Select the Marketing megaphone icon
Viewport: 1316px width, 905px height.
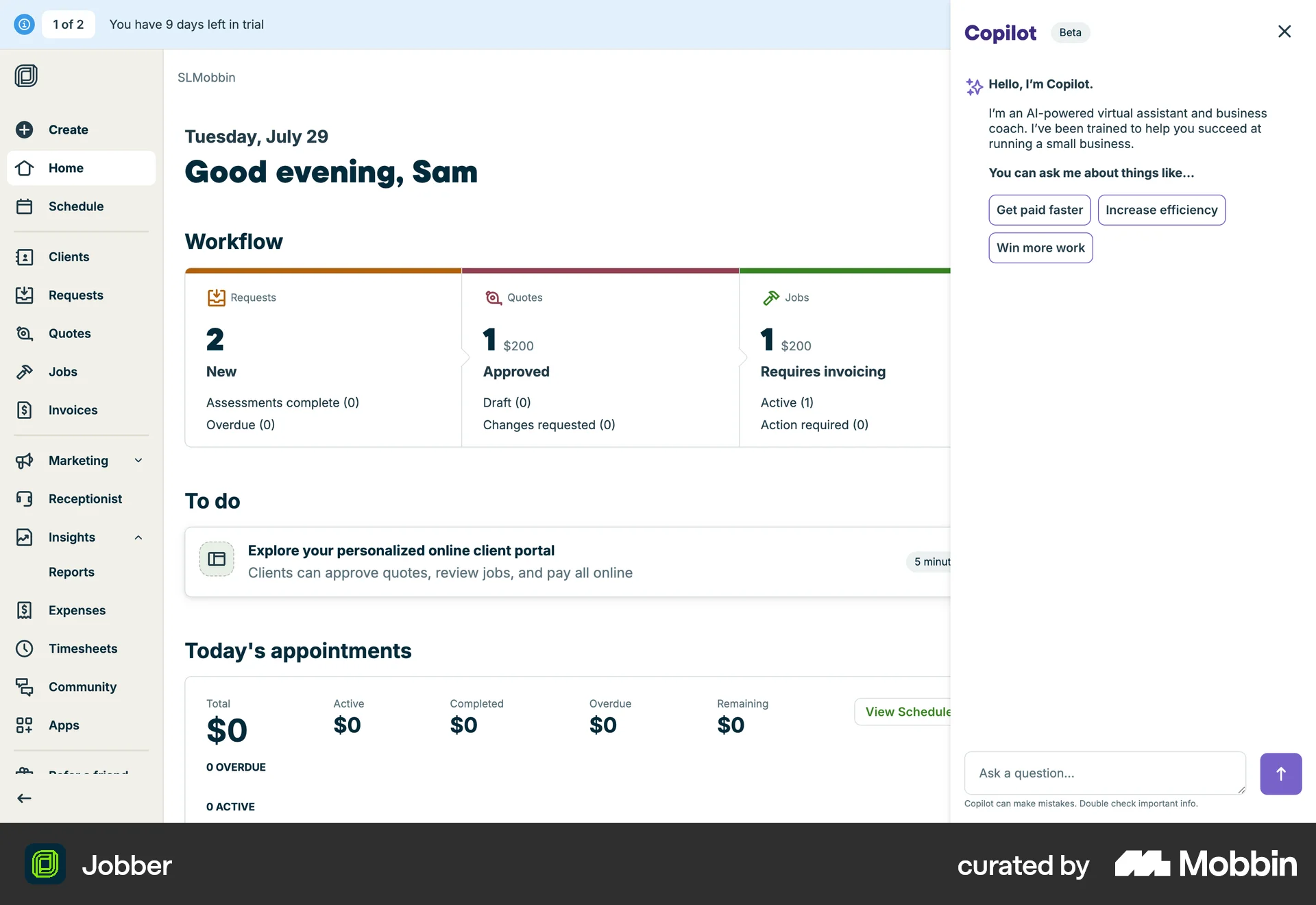25,460
